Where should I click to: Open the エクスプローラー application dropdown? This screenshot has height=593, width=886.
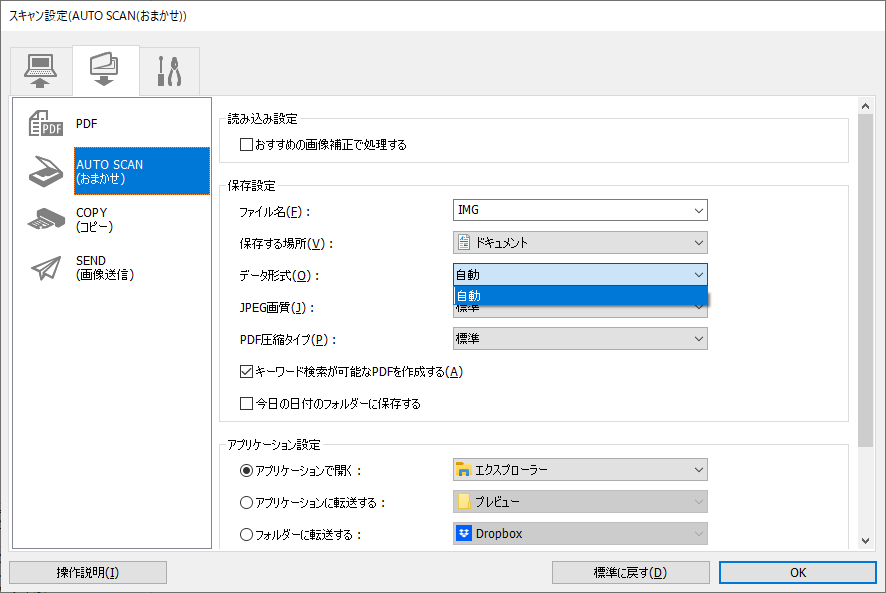click(580, 470)
